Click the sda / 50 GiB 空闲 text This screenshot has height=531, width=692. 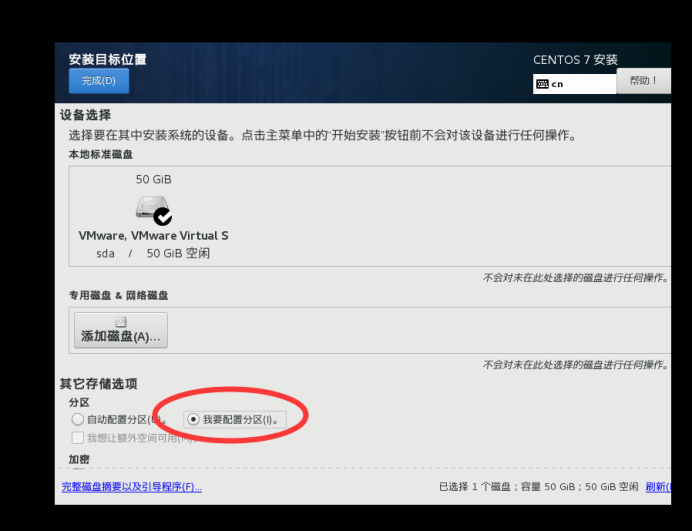coord(153,253)
